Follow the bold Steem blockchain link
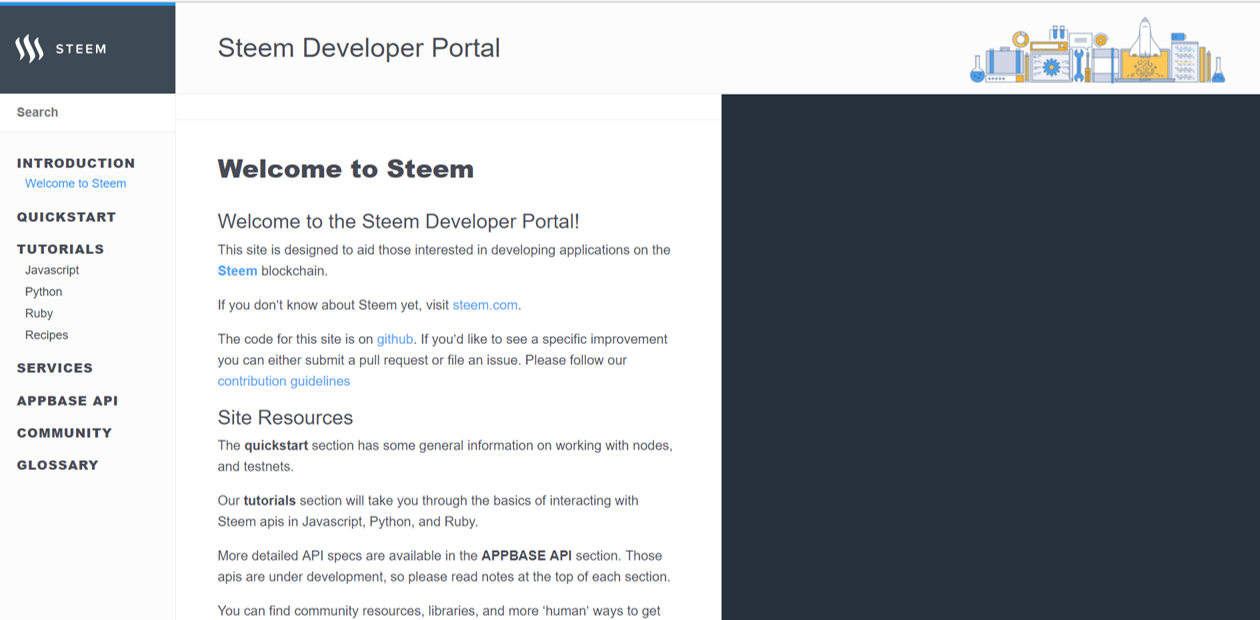 tap(237, 271)
